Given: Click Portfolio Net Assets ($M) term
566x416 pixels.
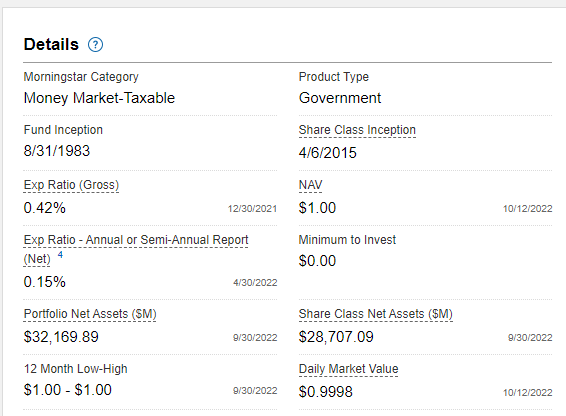Looking at the screenshot, I should point(90,314).
